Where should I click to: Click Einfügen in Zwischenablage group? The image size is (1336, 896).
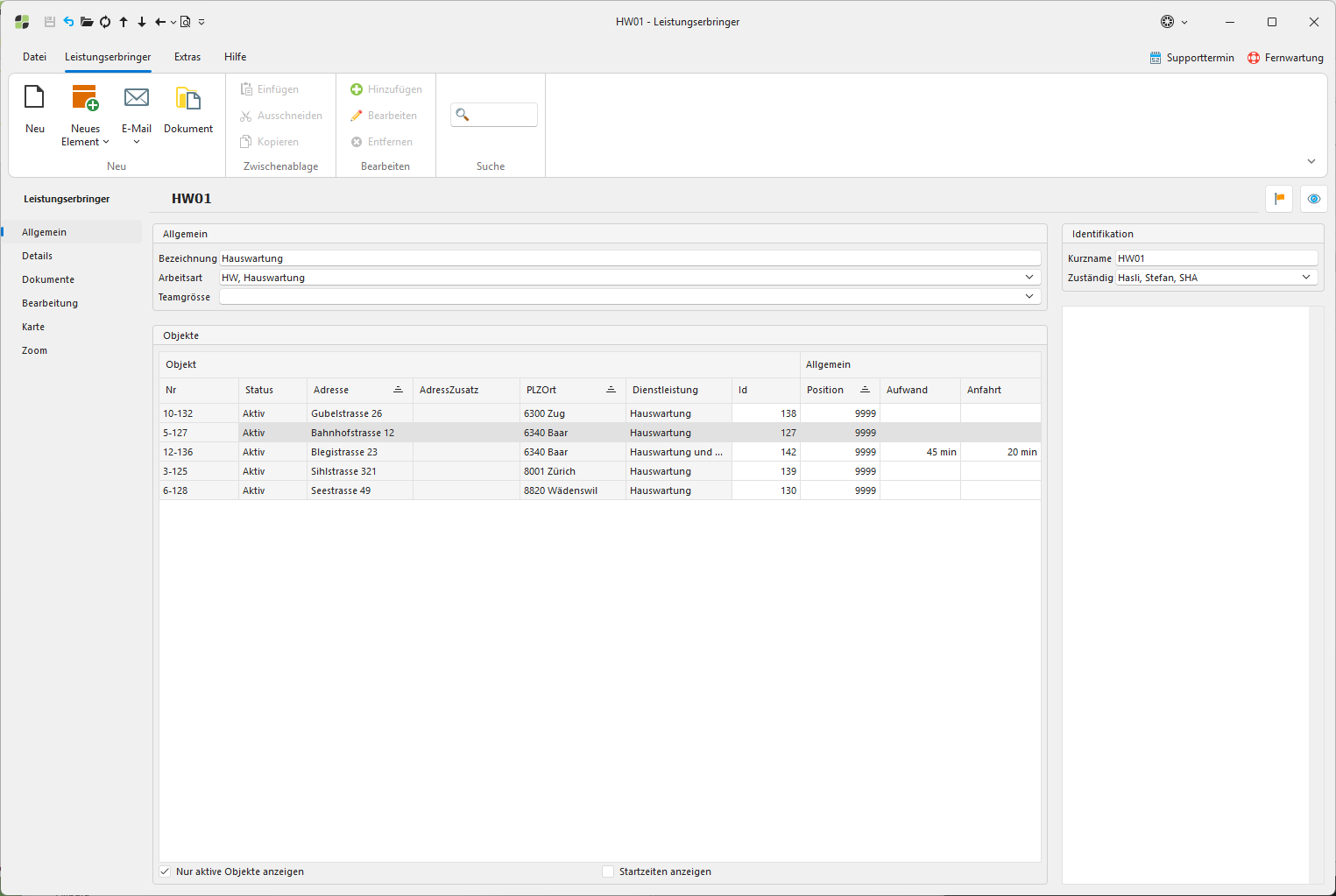(x=270, y=89)
